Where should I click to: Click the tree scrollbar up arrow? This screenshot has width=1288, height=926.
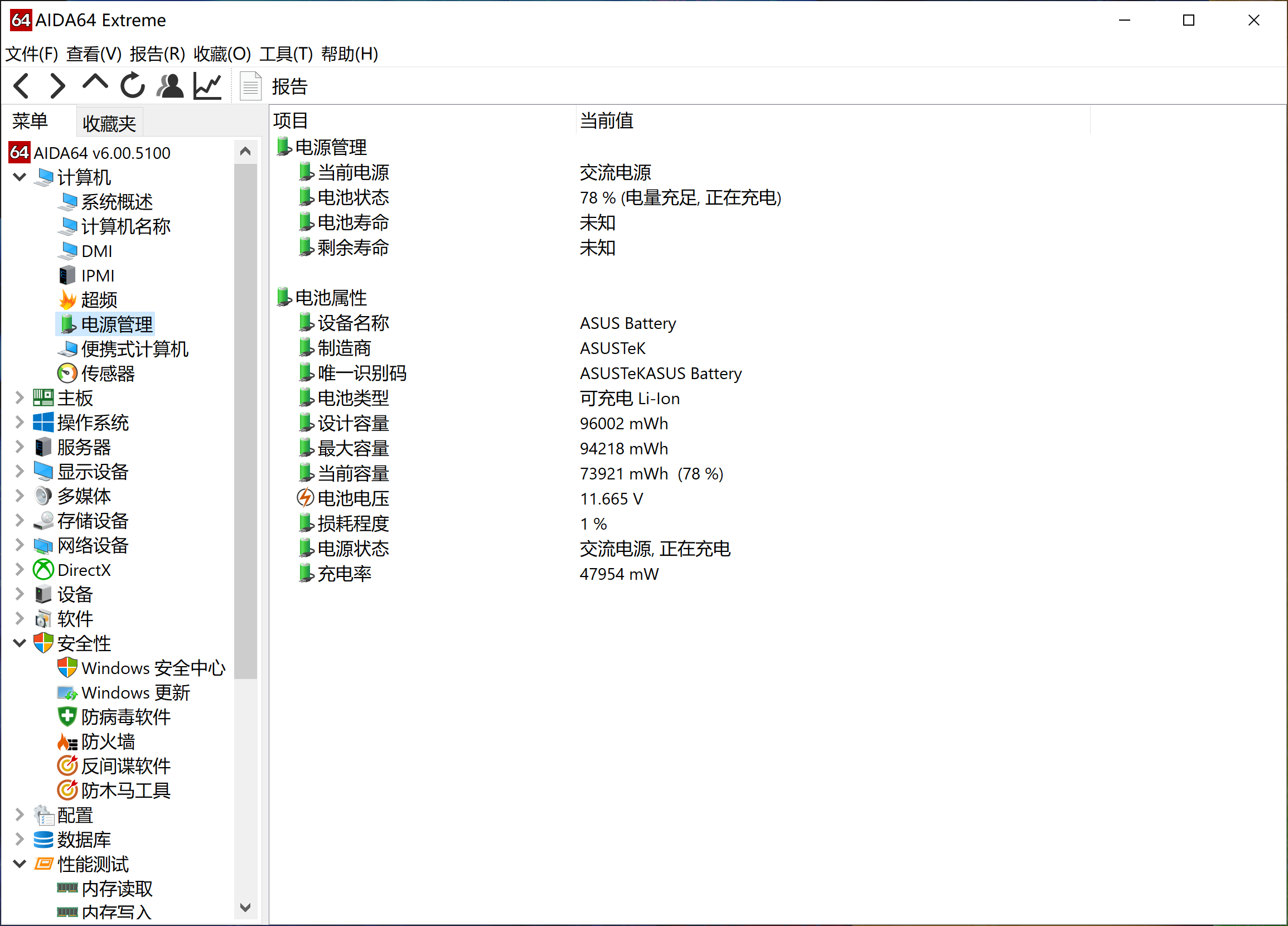pos(245,151)
